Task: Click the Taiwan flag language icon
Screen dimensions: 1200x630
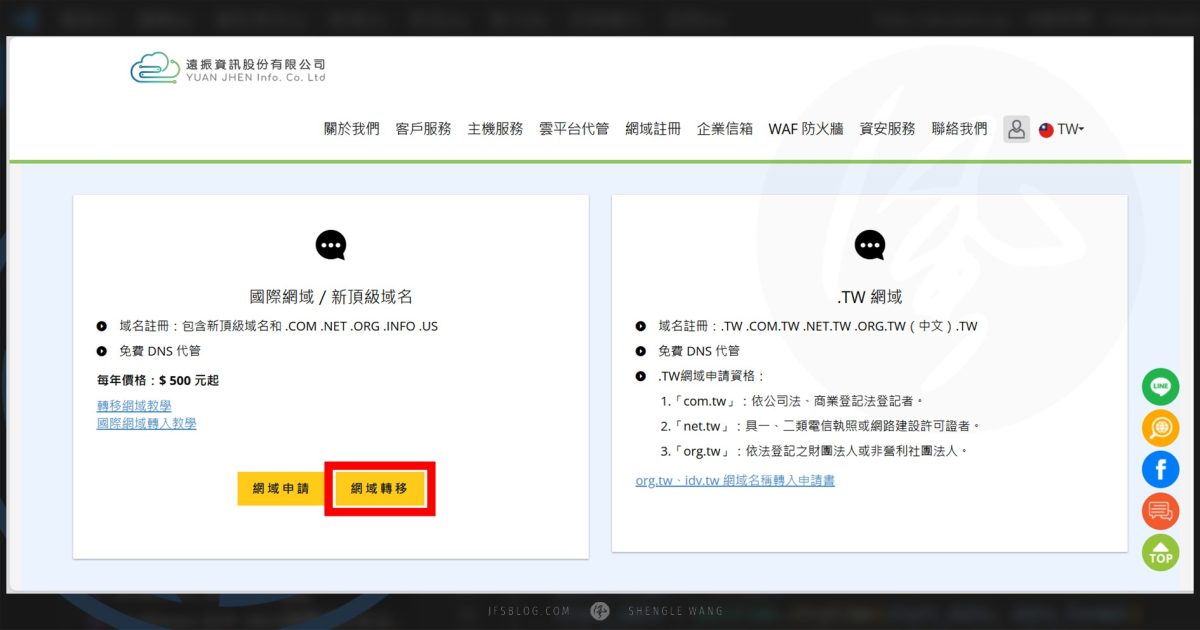Action: (1045, 129)
